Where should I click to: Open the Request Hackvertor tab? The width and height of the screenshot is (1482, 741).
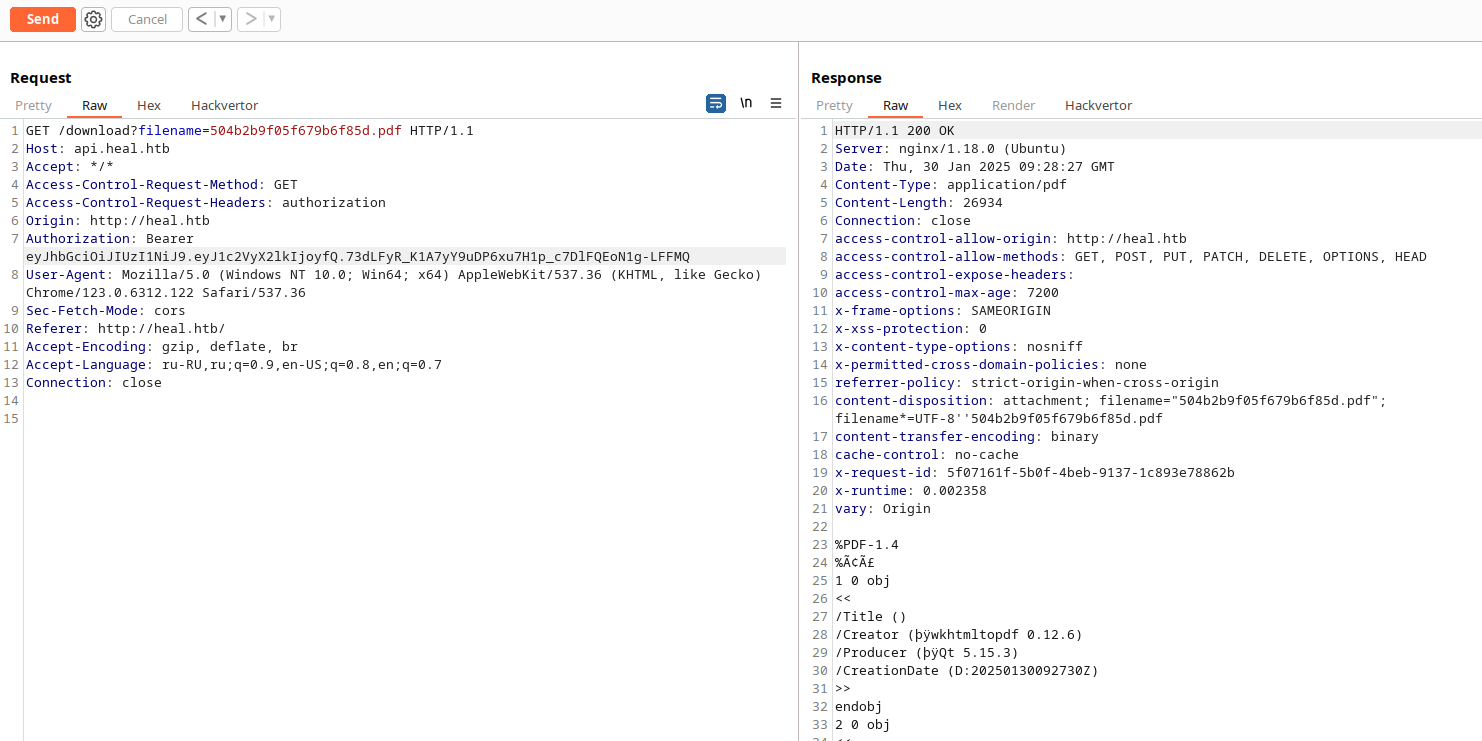click(224, 105)
